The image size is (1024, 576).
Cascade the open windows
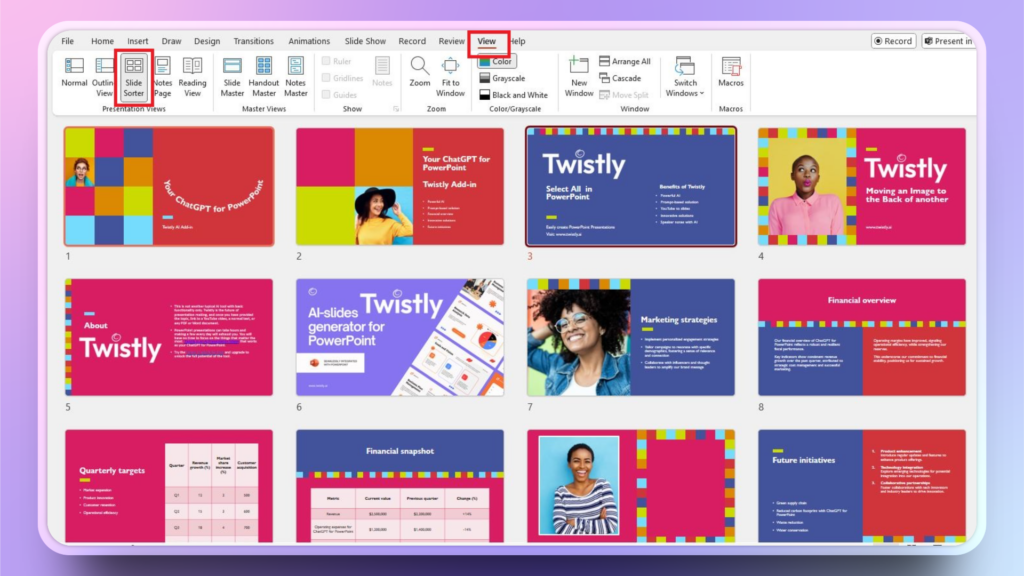620,78
